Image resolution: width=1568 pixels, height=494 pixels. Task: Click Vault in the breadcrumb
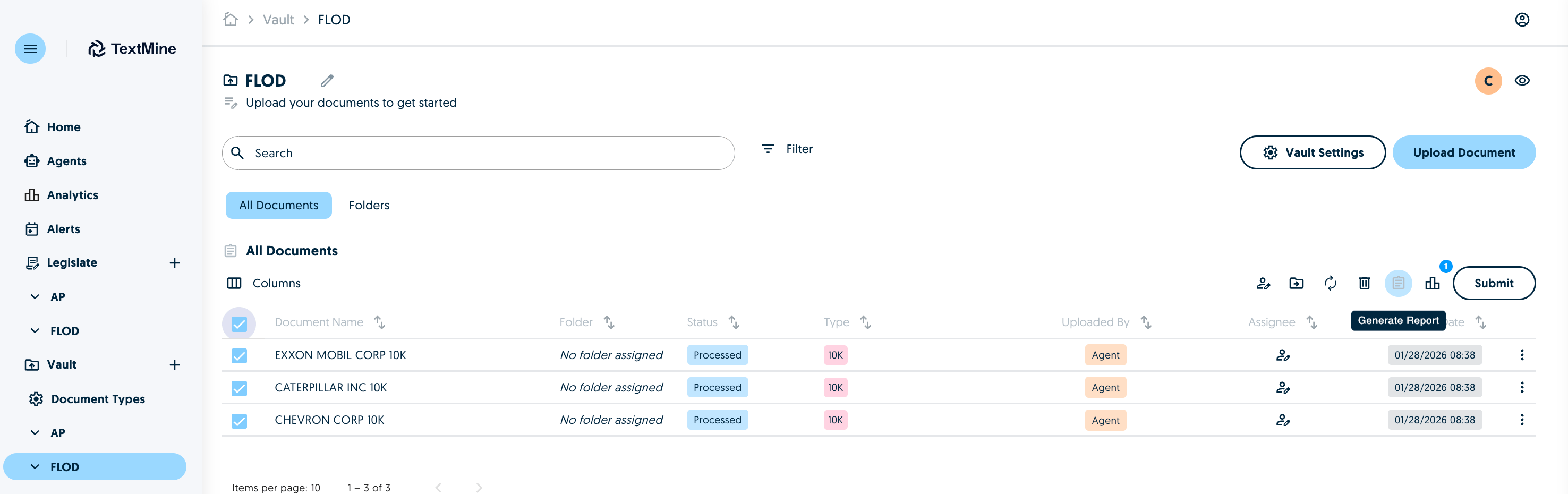pyautogui.click(x=278, y=20)
